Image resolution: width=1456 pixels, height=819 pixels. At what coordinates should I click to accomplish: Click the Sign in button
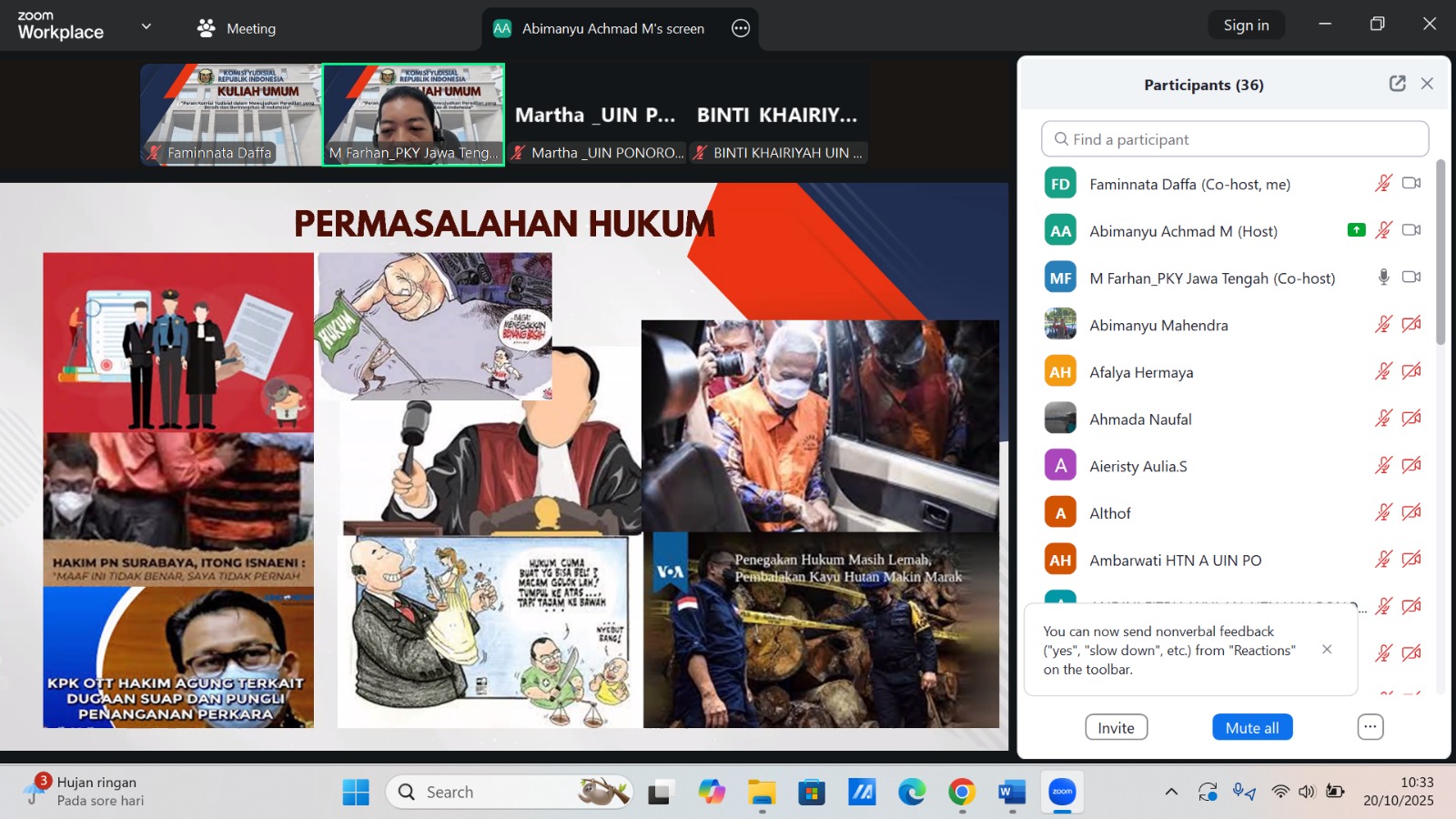click(x=1246, y=25)
